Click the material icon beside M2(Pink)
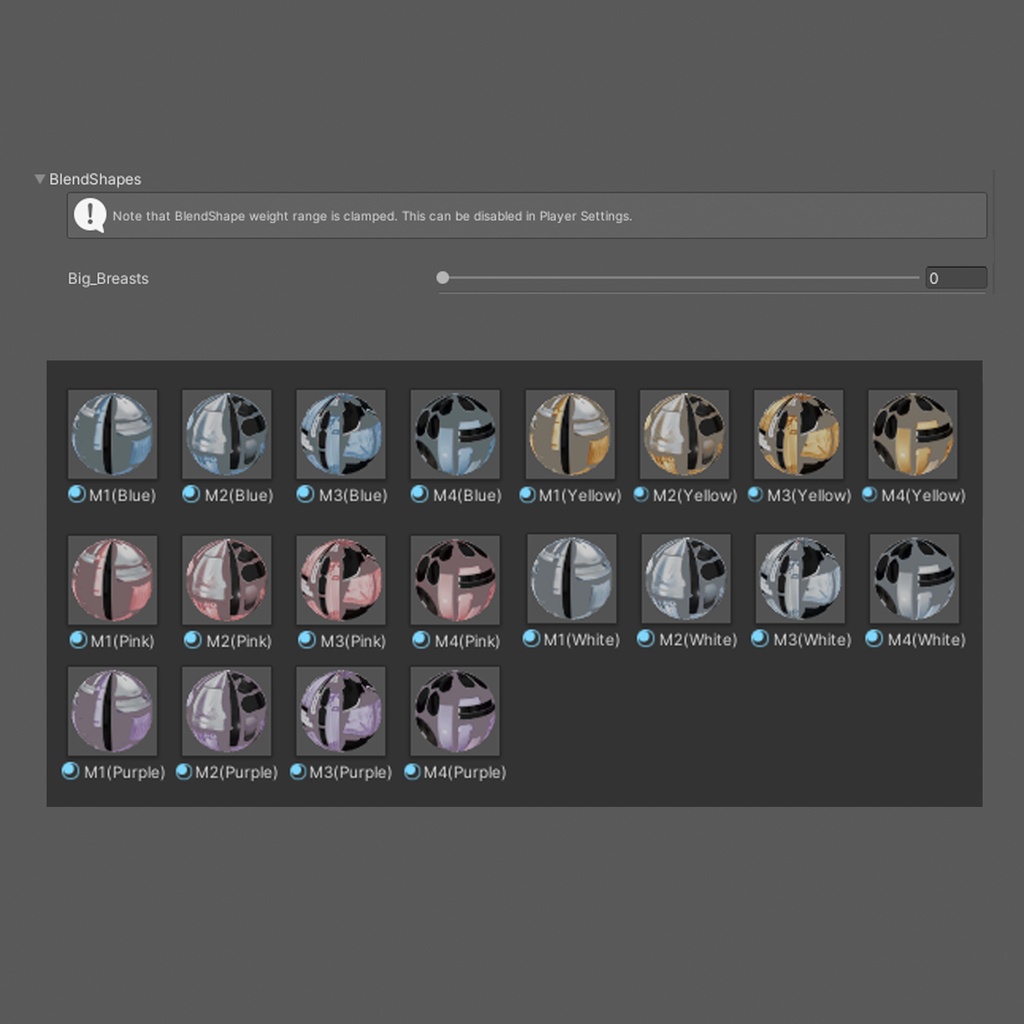The height and width of the screenshot is (1024, 1024). (x=192, y=640)
